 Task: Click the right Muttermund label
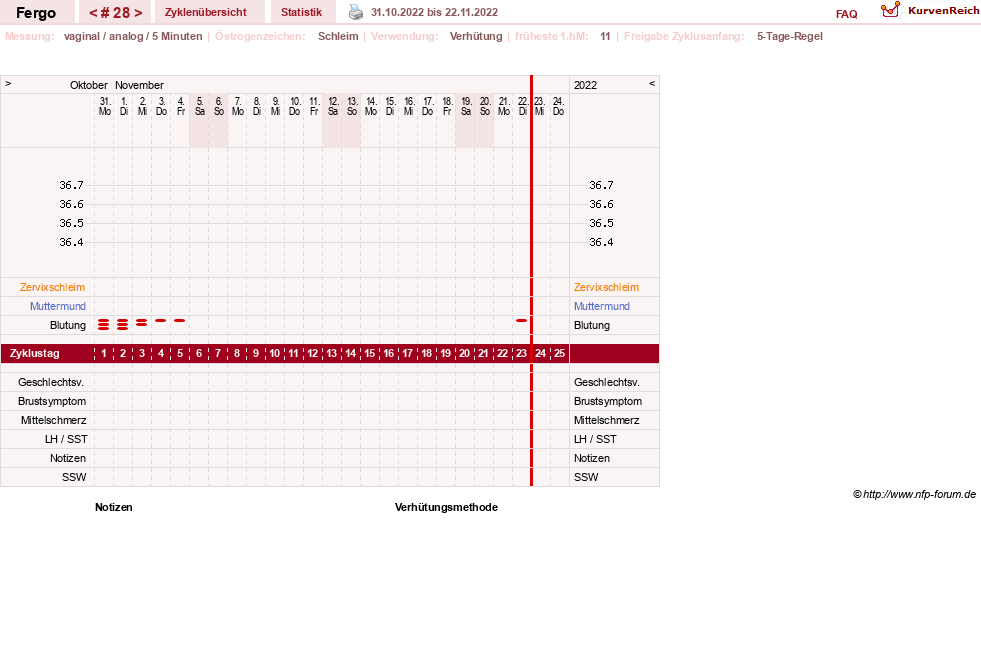pos(602,306)
